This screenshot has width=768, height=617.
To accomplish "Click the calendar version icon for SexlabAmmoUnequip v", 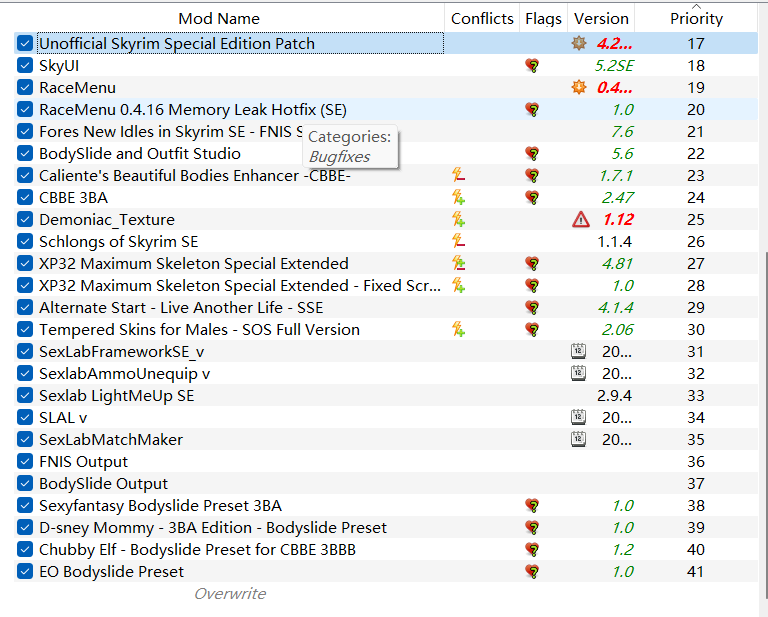I will point(578,373).
